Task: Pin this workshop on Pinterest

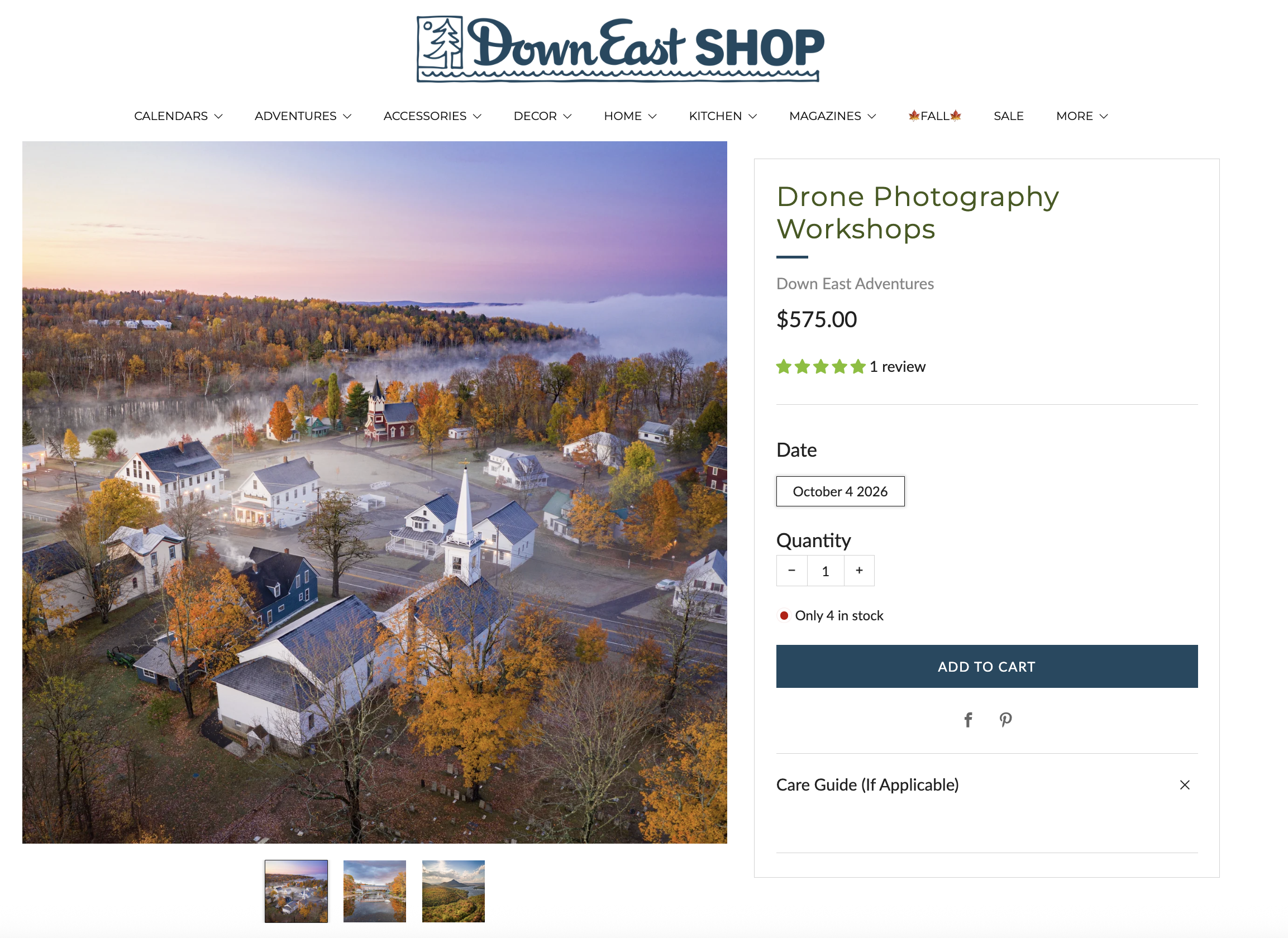Action: (x=1005, y=720)
